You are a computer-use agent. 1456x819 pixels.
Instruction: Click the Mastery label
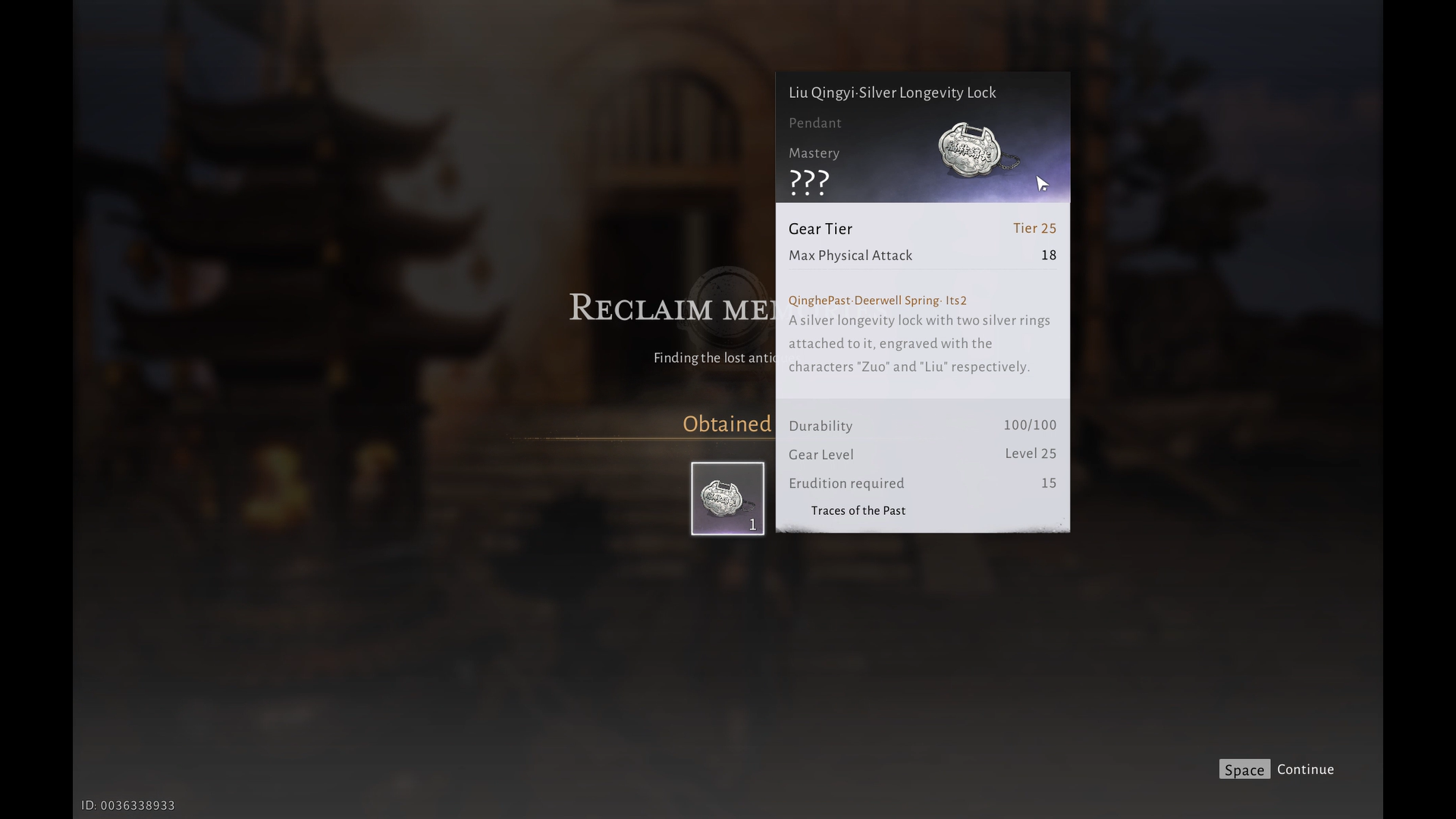click(x=814, y=153)
